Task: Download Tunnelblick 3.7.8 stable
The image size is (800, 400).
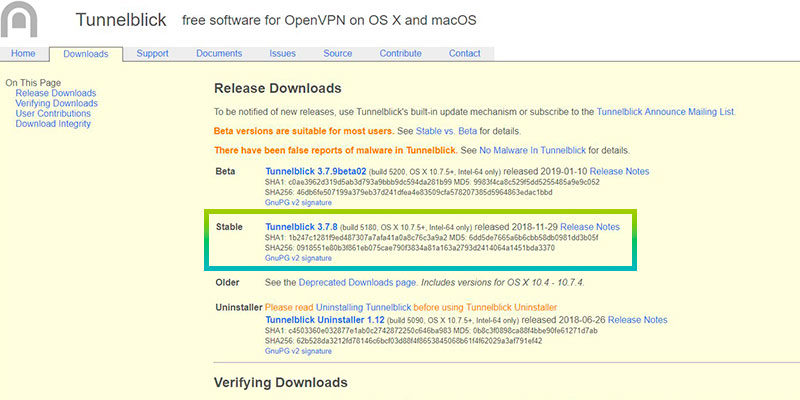Action: (x=302, y=227)
